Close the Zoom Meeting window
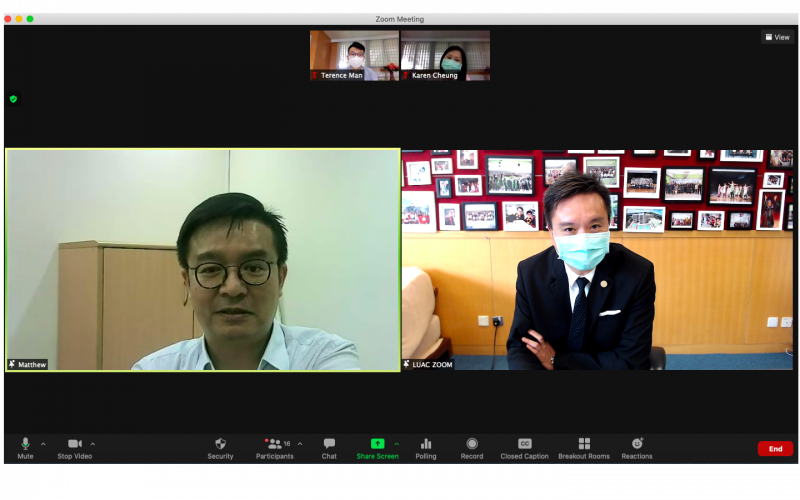Viewport: 800px width, 500px height. (x=8, y=19)
